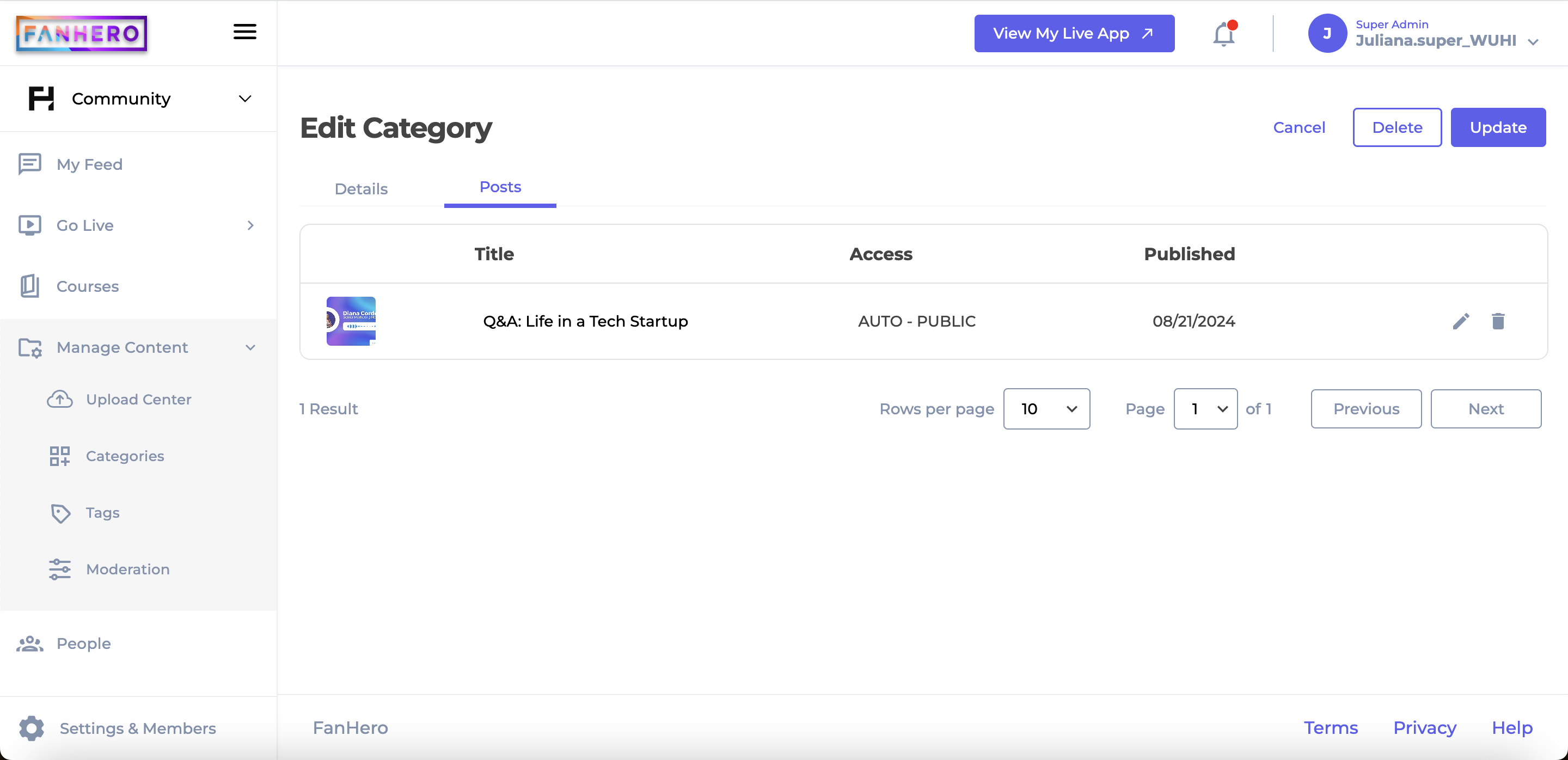The image size is (1568, 760).
Task: Select the Posts tab
Action: pos(500,187)
